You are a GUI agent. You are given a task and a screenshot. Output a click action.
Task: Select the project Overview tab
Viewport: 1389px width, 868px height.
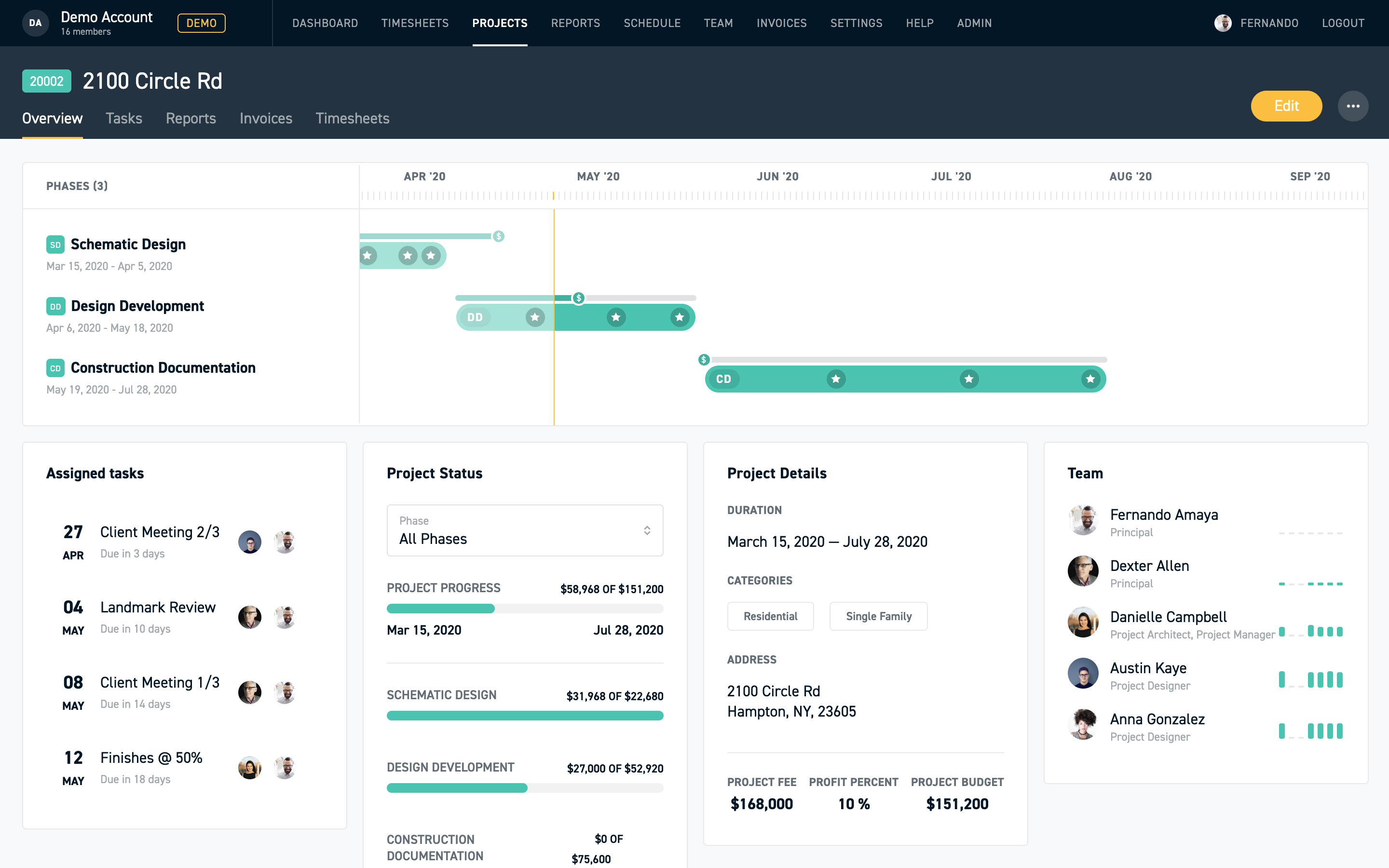(52, 118)
